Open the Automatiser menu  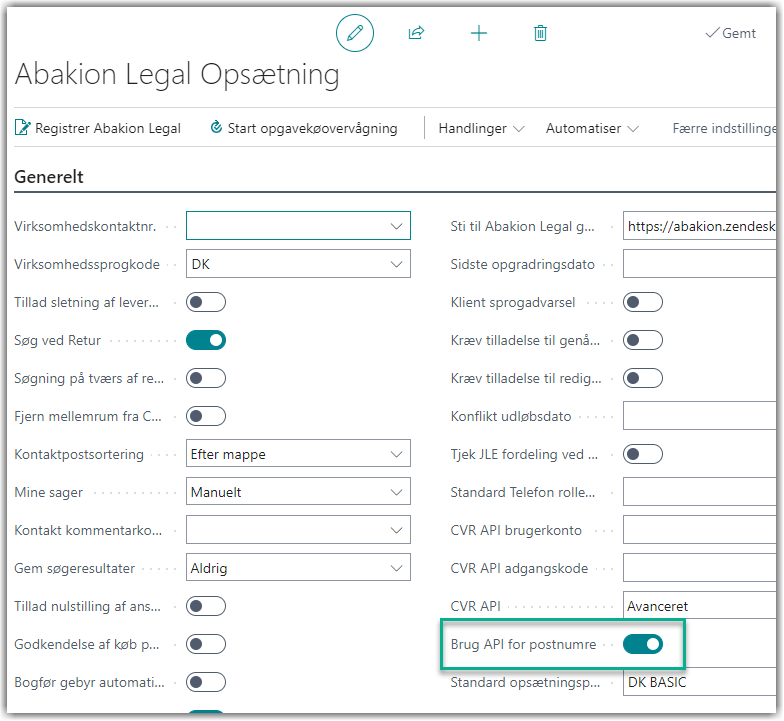point(592,128)
